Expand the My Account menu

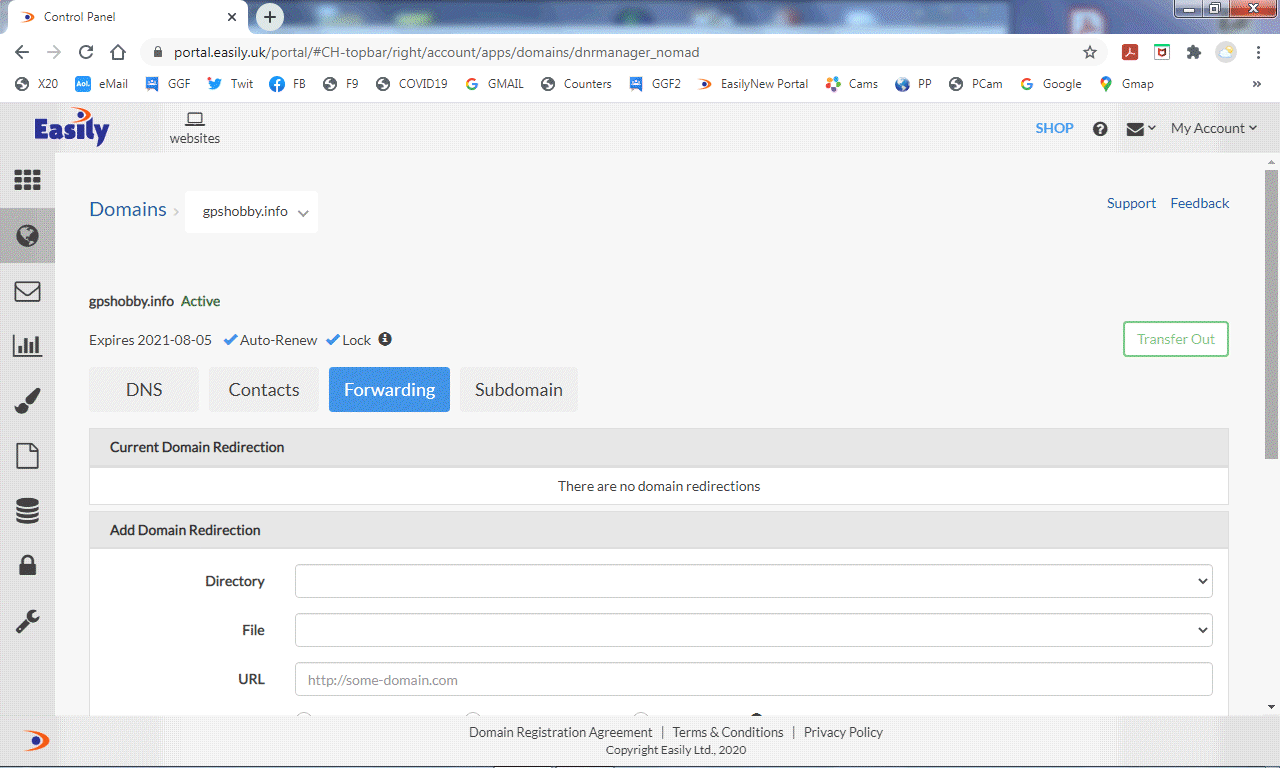[x=1213, y=128]
